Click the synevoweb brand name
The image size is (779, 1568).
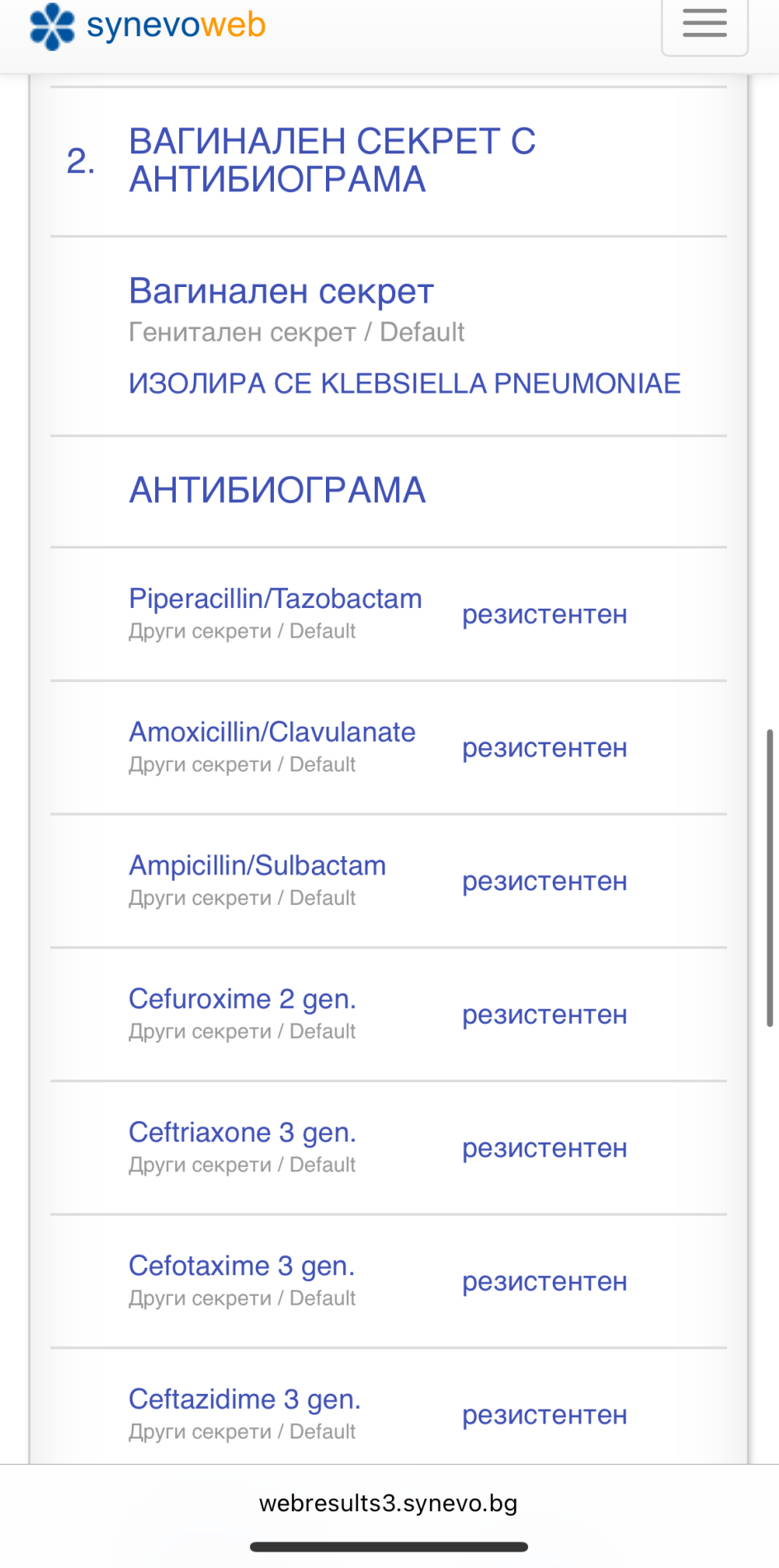(176, 26)
